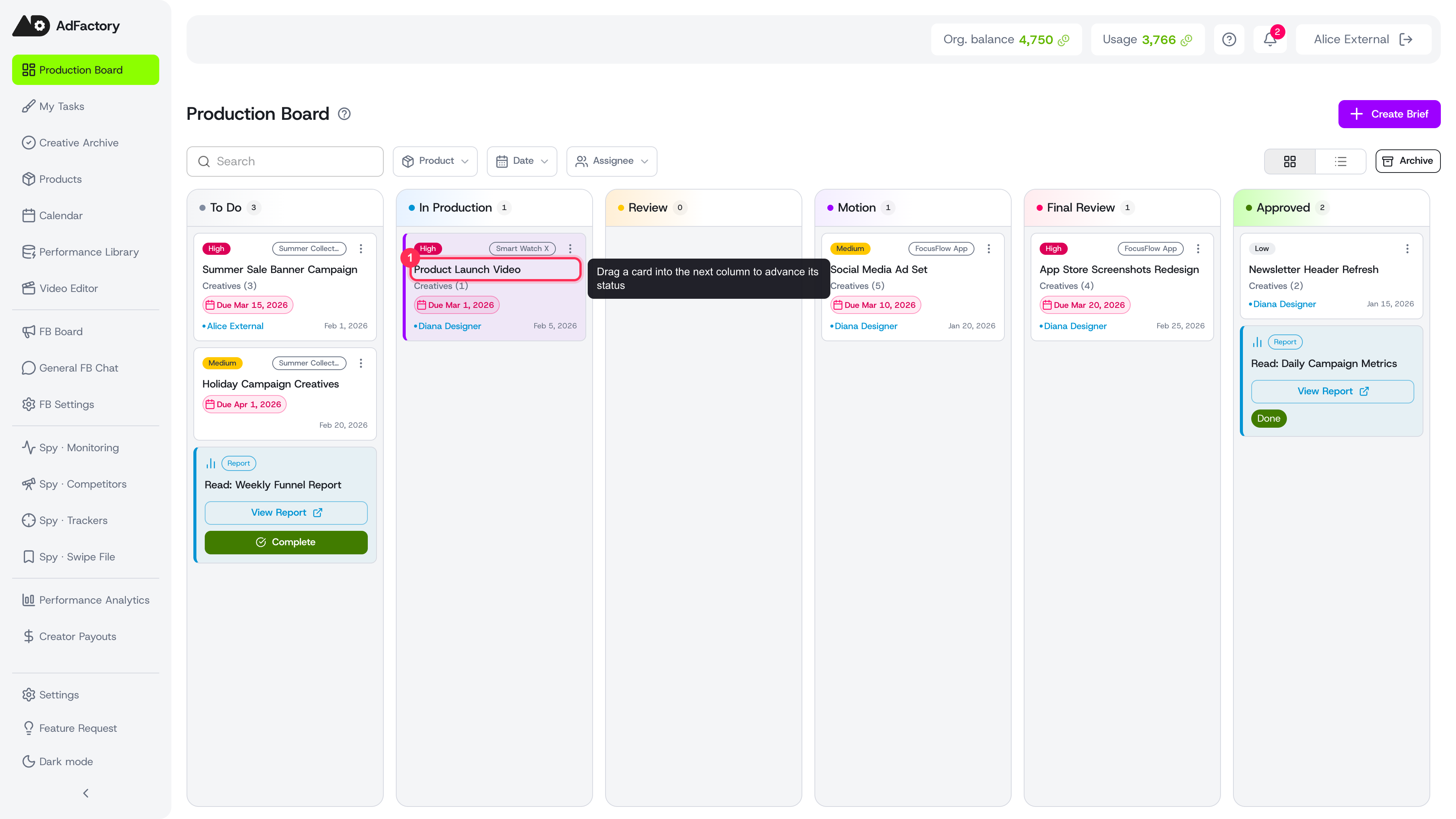Open kebab menu on Summer Sale Banner card
This screenshot has width=1456, height=819.
coord(361,249)
